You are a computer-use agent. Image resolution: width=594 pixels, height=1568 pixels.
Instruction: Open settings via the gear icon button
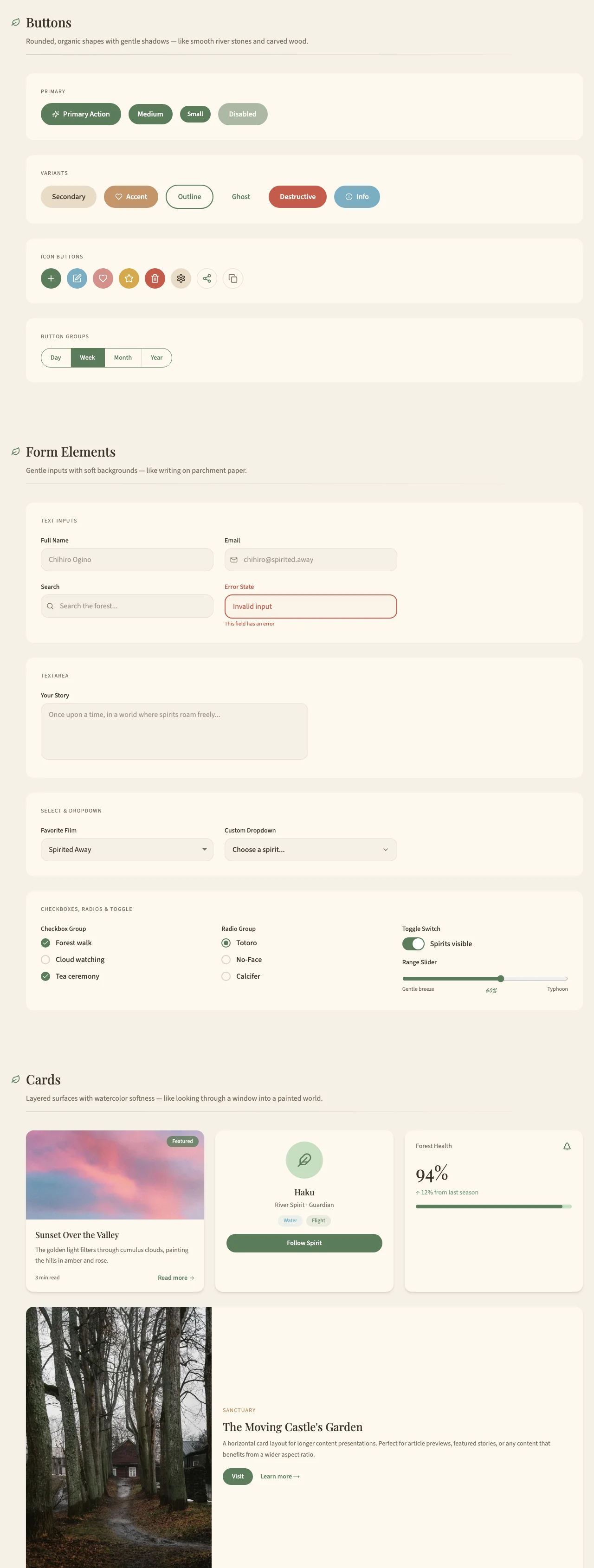click(181, 278)
